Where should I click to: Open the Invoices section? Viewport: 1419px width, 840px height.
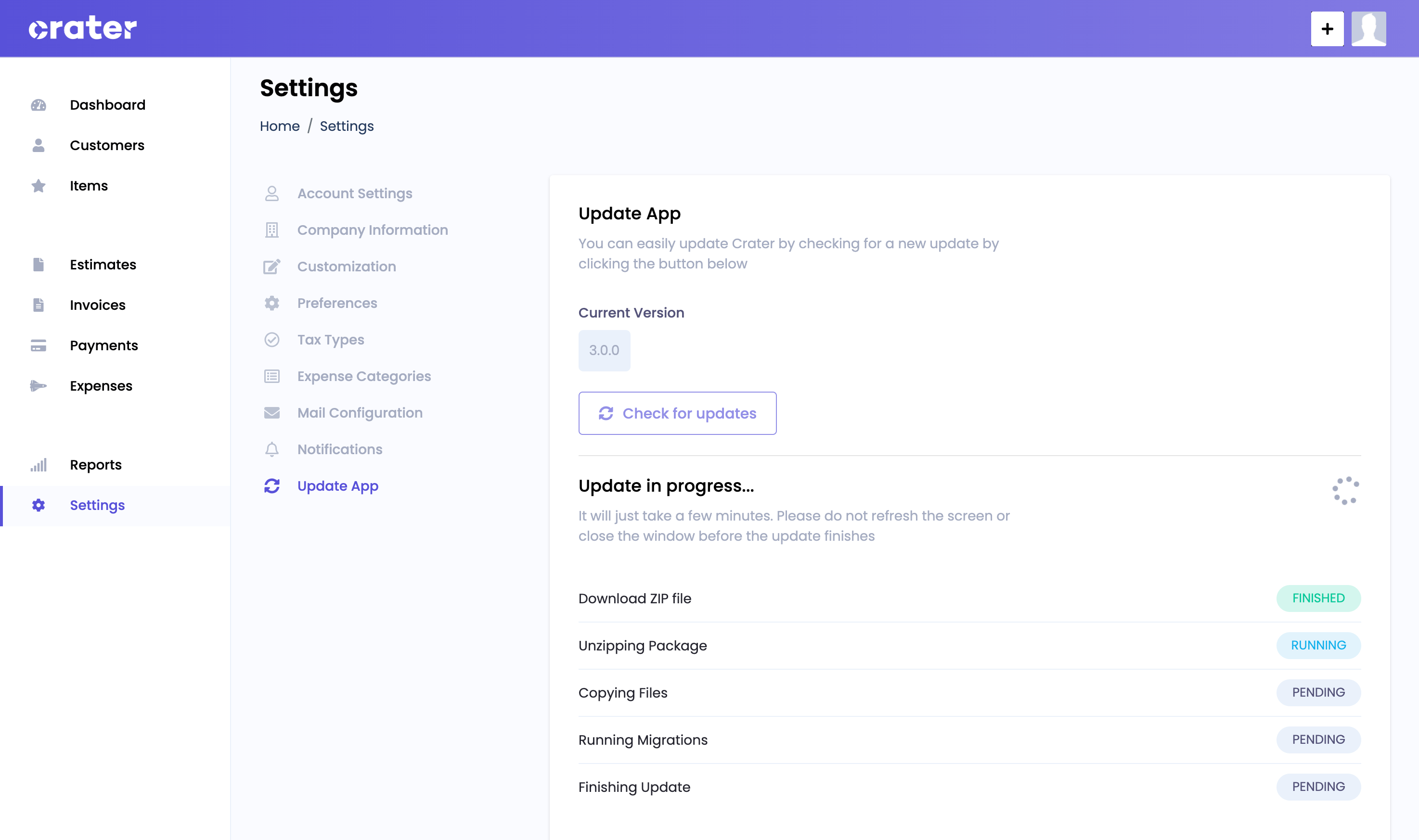pyautogui.click(x=97, y=305)
